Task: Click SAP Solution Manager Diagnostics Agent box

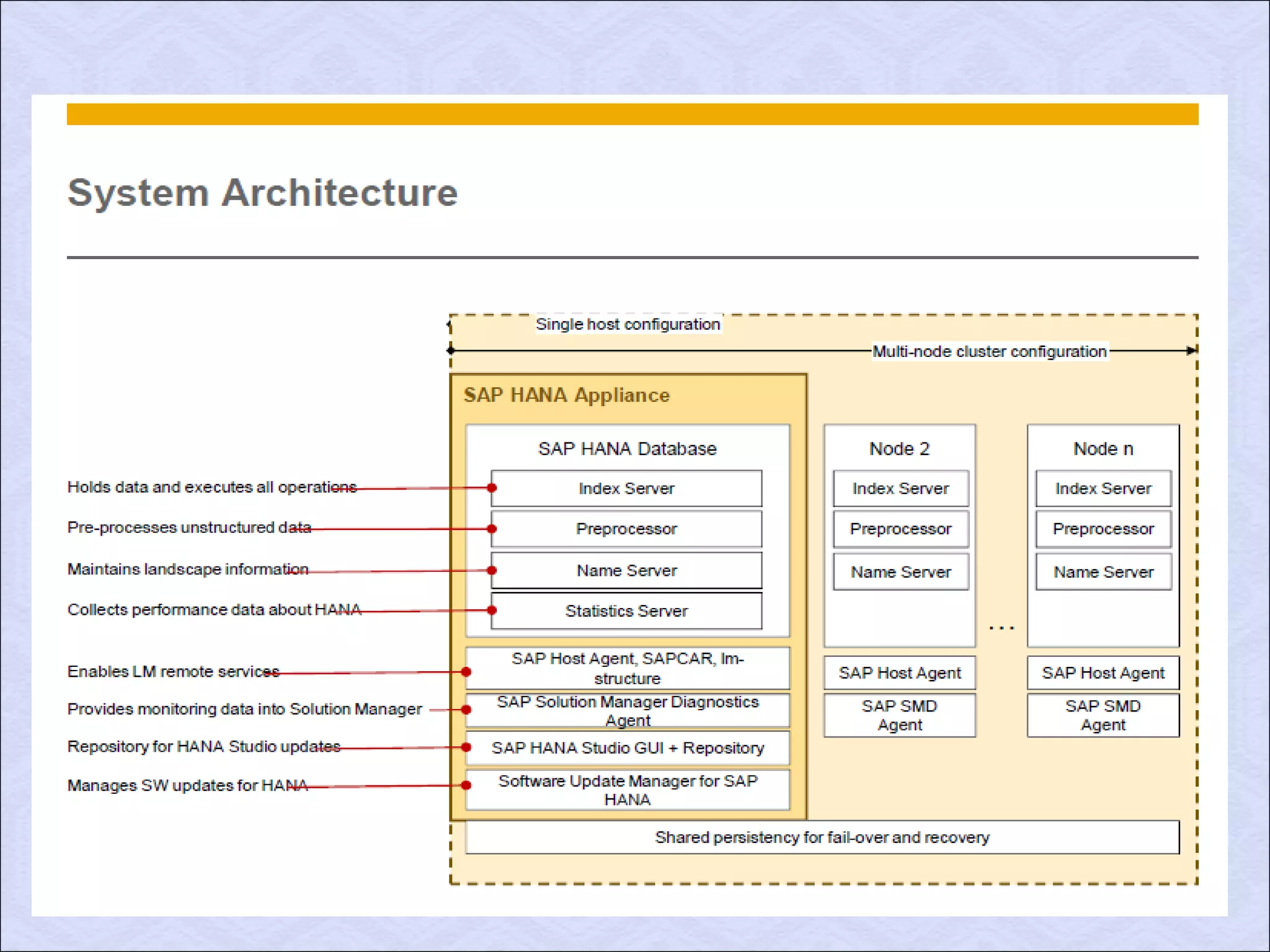Action: tap(628, 710)
